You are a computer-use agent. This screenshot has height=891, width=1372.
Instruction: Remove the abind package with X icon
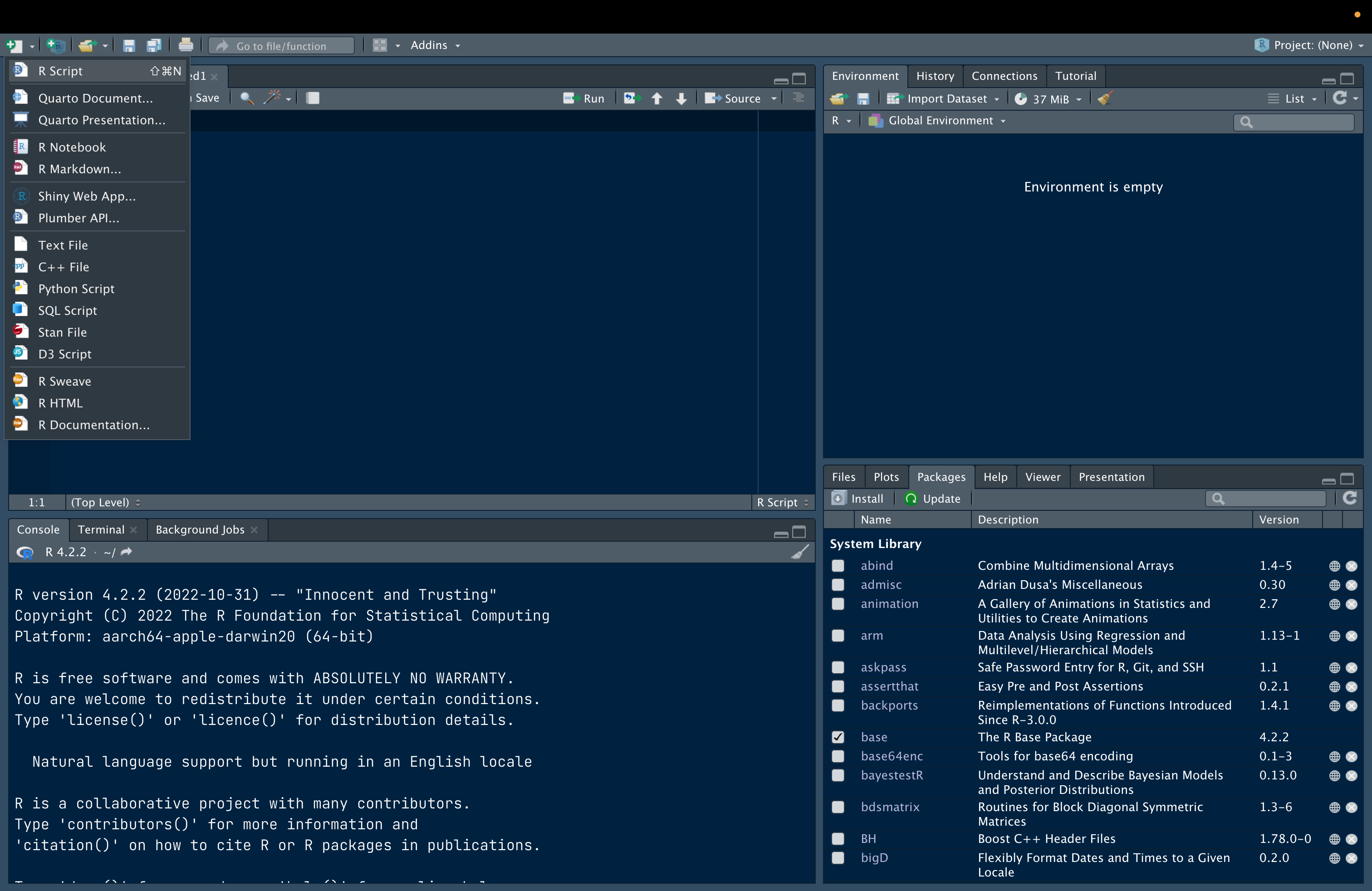point(1351,566)
